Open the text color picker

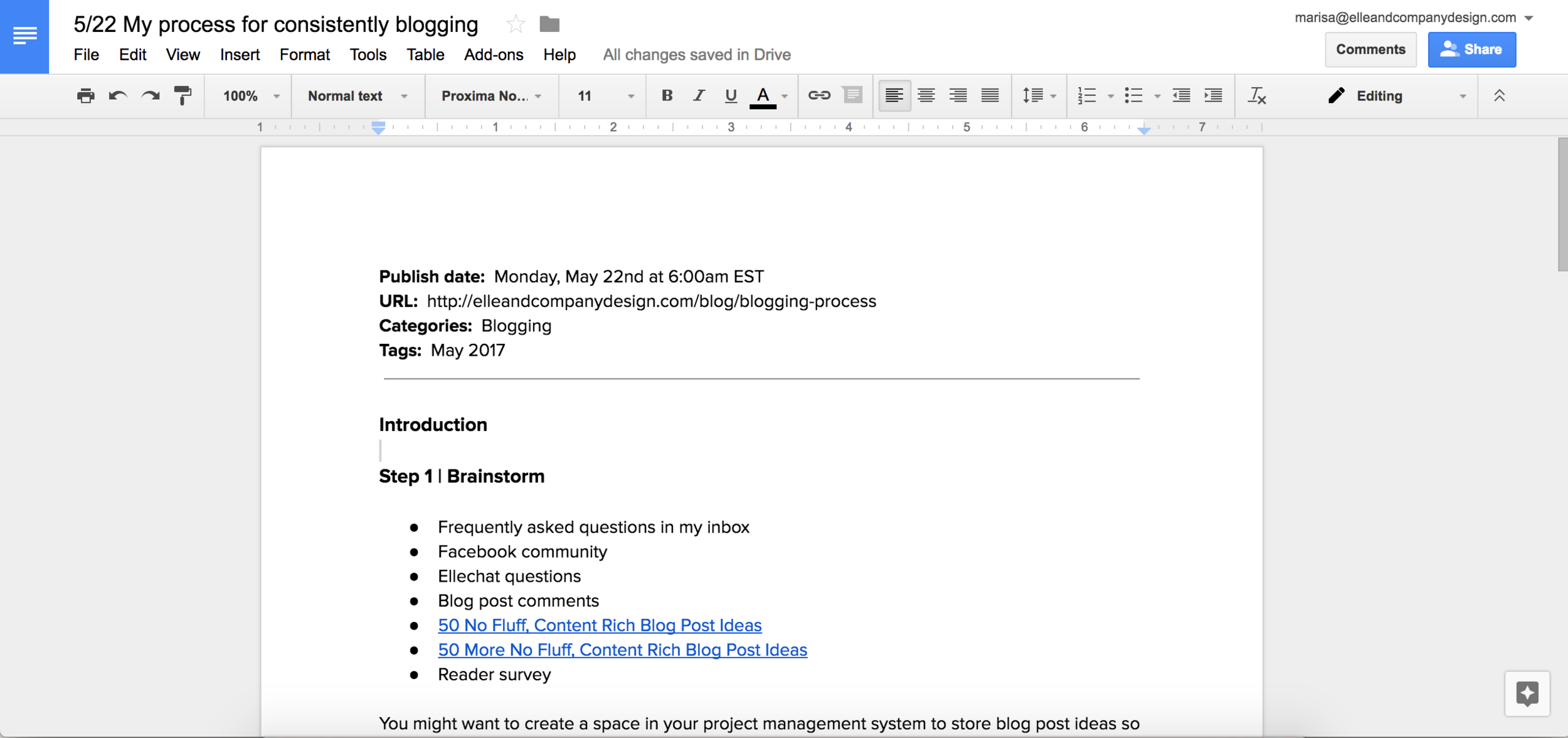click(763, 96)
